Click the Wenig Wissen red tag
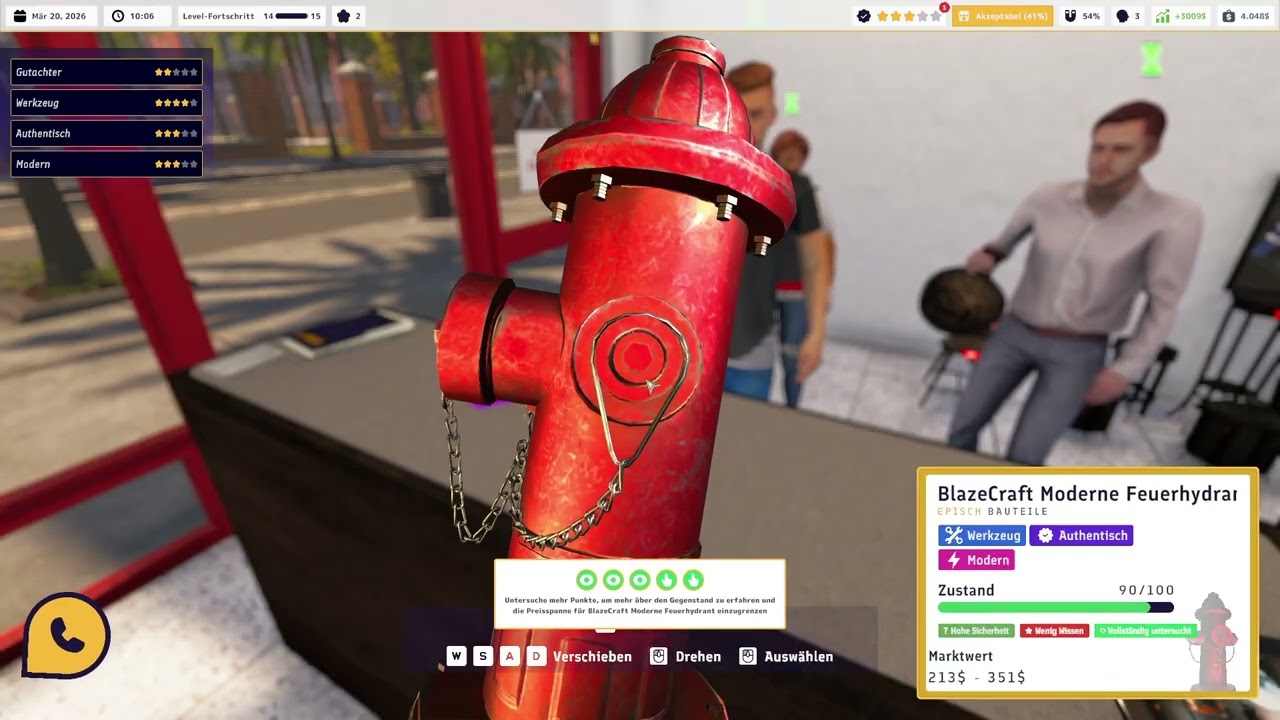The height and width of the screenshot is (720, 1280). point(1054,631)
